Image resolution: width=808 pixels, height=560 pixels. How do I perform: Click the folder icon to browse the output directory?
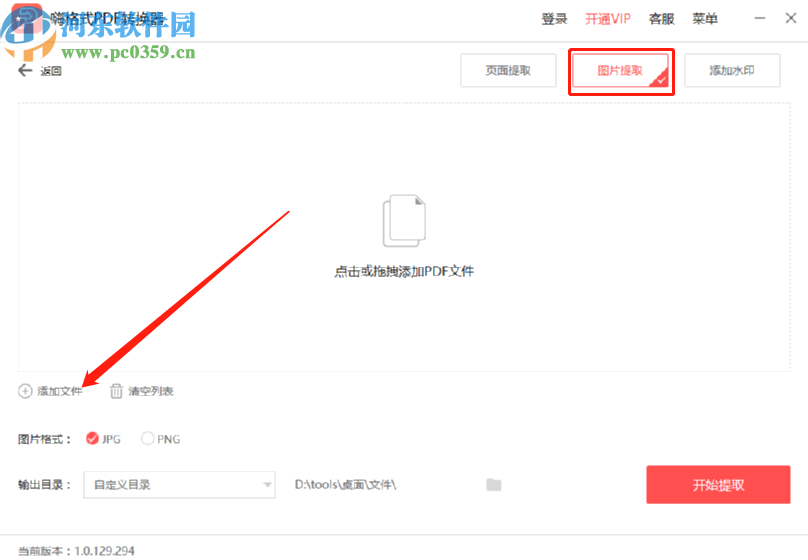click(494, 485)
